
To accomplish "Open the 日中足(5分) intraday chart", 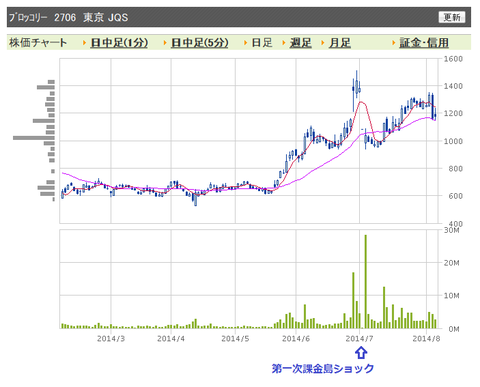I will (x=200, y=43).
